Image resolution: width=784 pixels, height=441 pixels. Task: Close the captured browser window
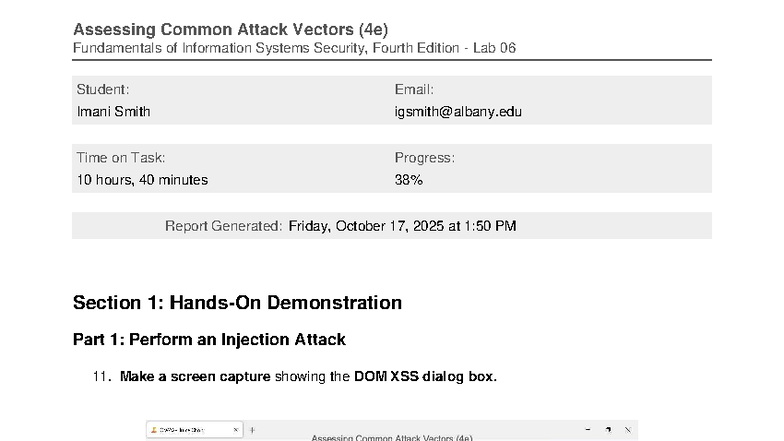click(628, 430)
